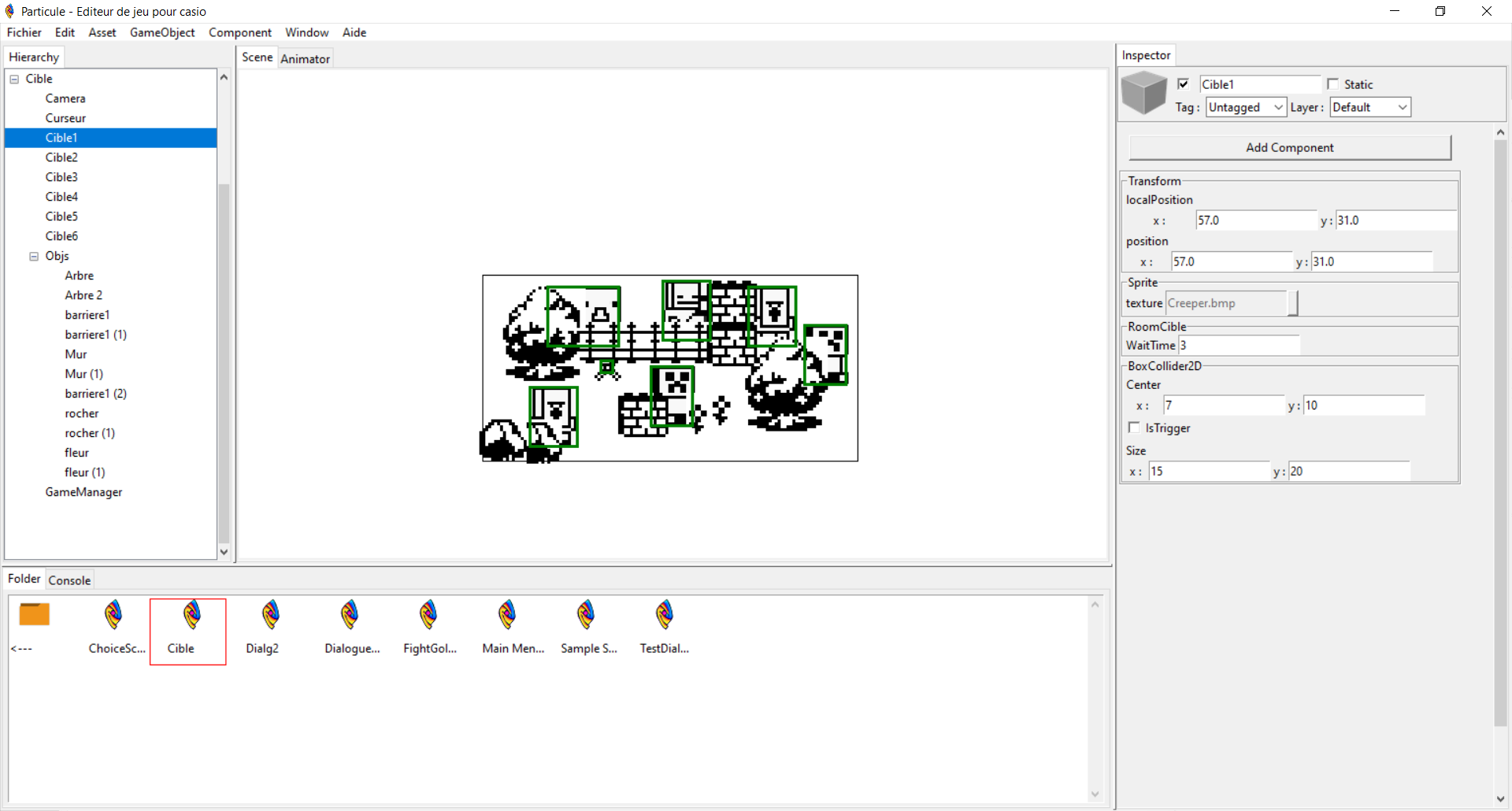Select Curseur in the Hierarchy
The width and height of the screenshot is (1512, 811).
[x=65, y=118]
